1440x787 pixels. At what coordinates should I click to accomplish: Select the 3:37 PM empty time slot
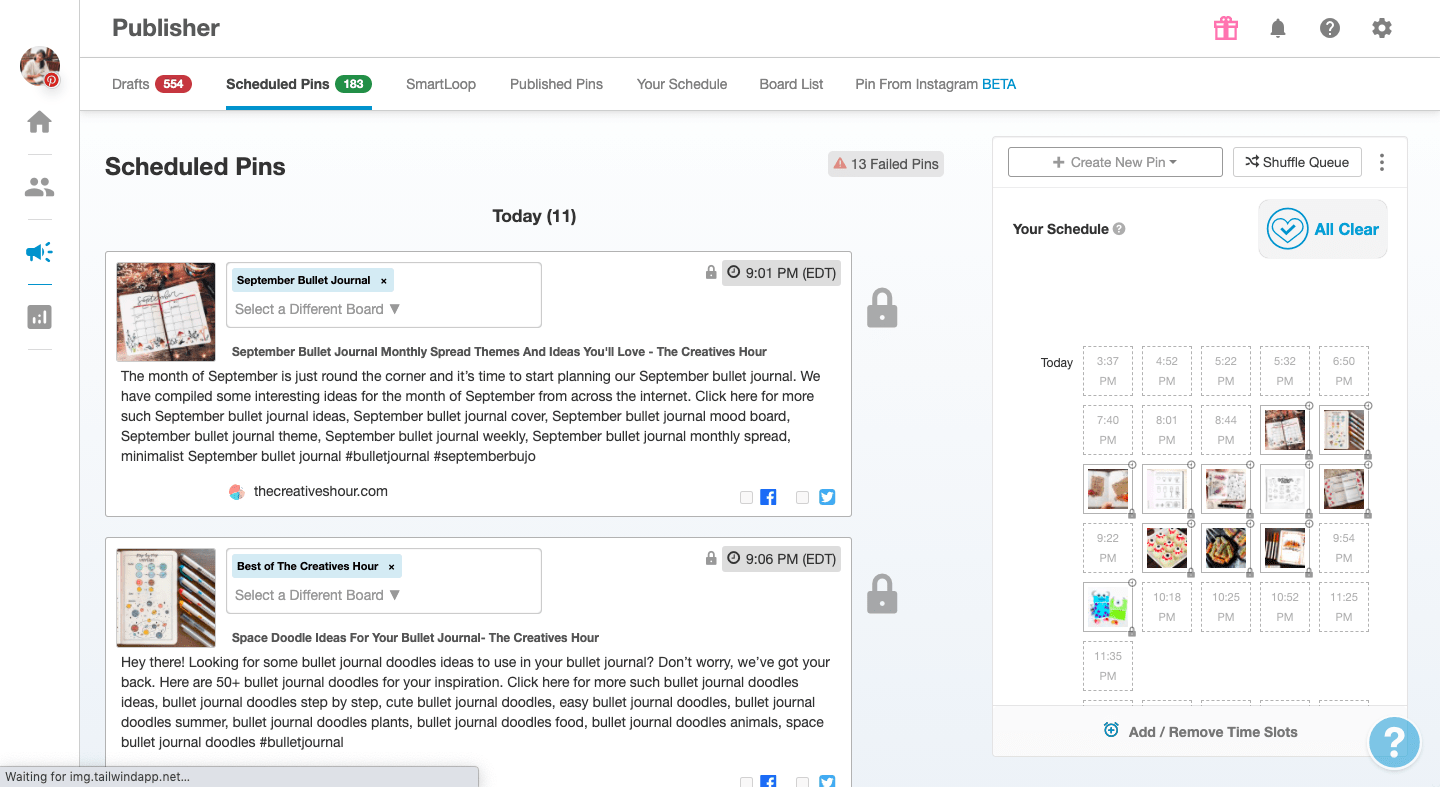1107,371
